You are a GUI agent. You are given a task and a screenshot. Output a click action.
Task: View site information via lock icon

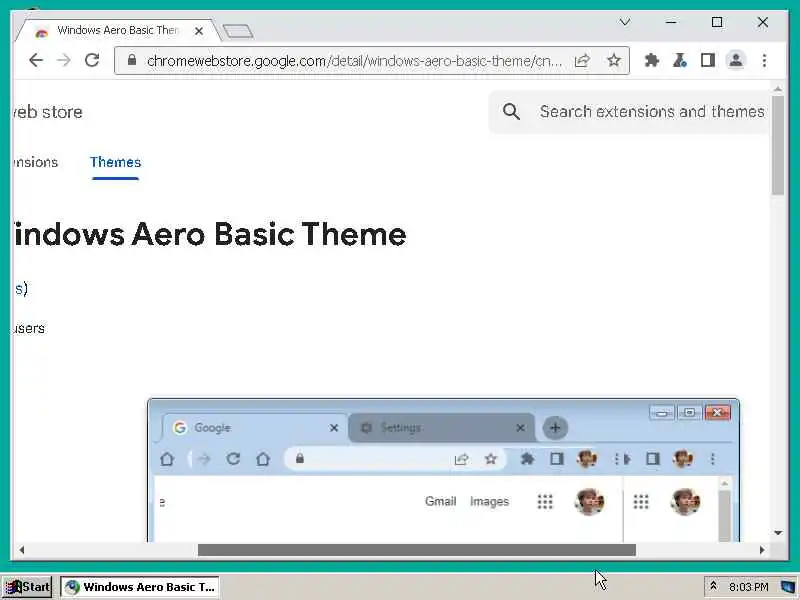click(132, 60)
